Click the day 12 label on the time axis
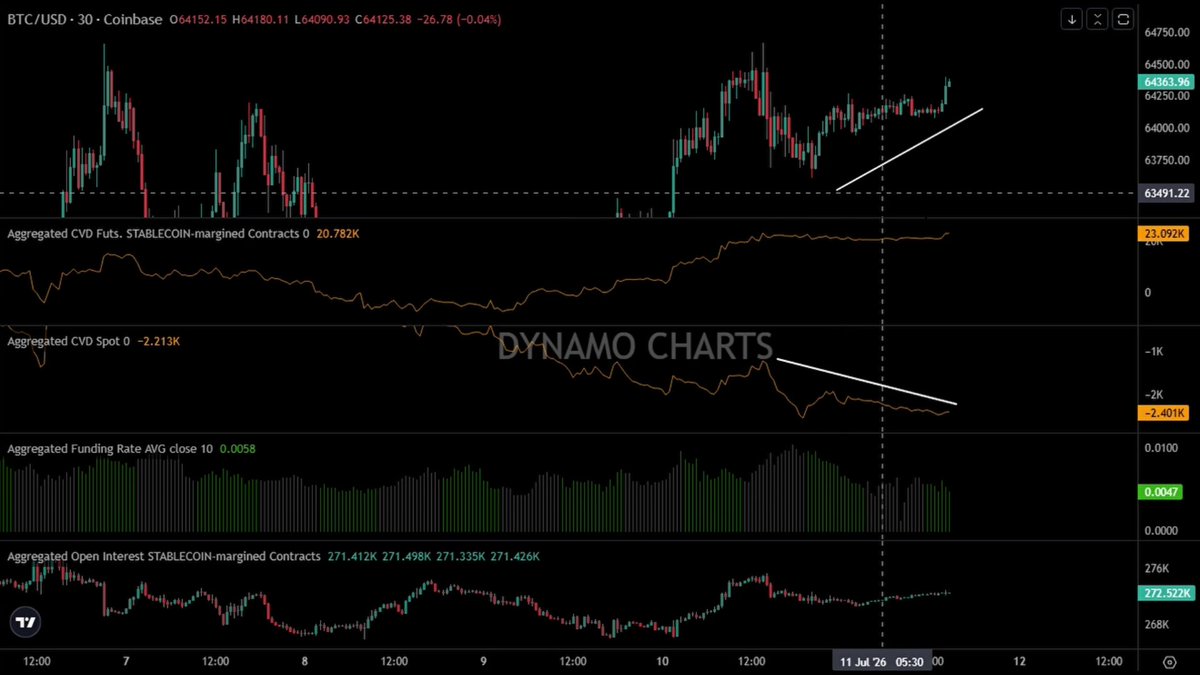The width and height of the screenshot is (1200, 675). point(1020,661)
